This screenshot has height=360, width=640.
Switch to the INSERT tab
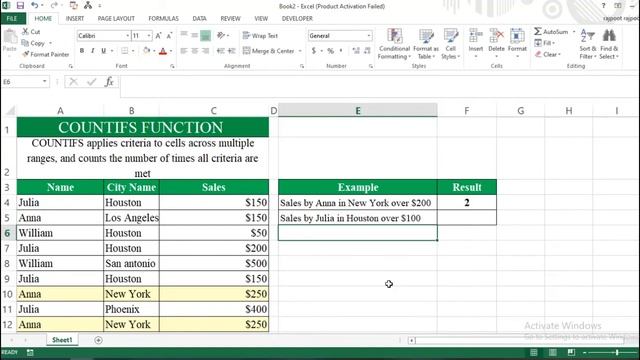(x=75, y=18)
